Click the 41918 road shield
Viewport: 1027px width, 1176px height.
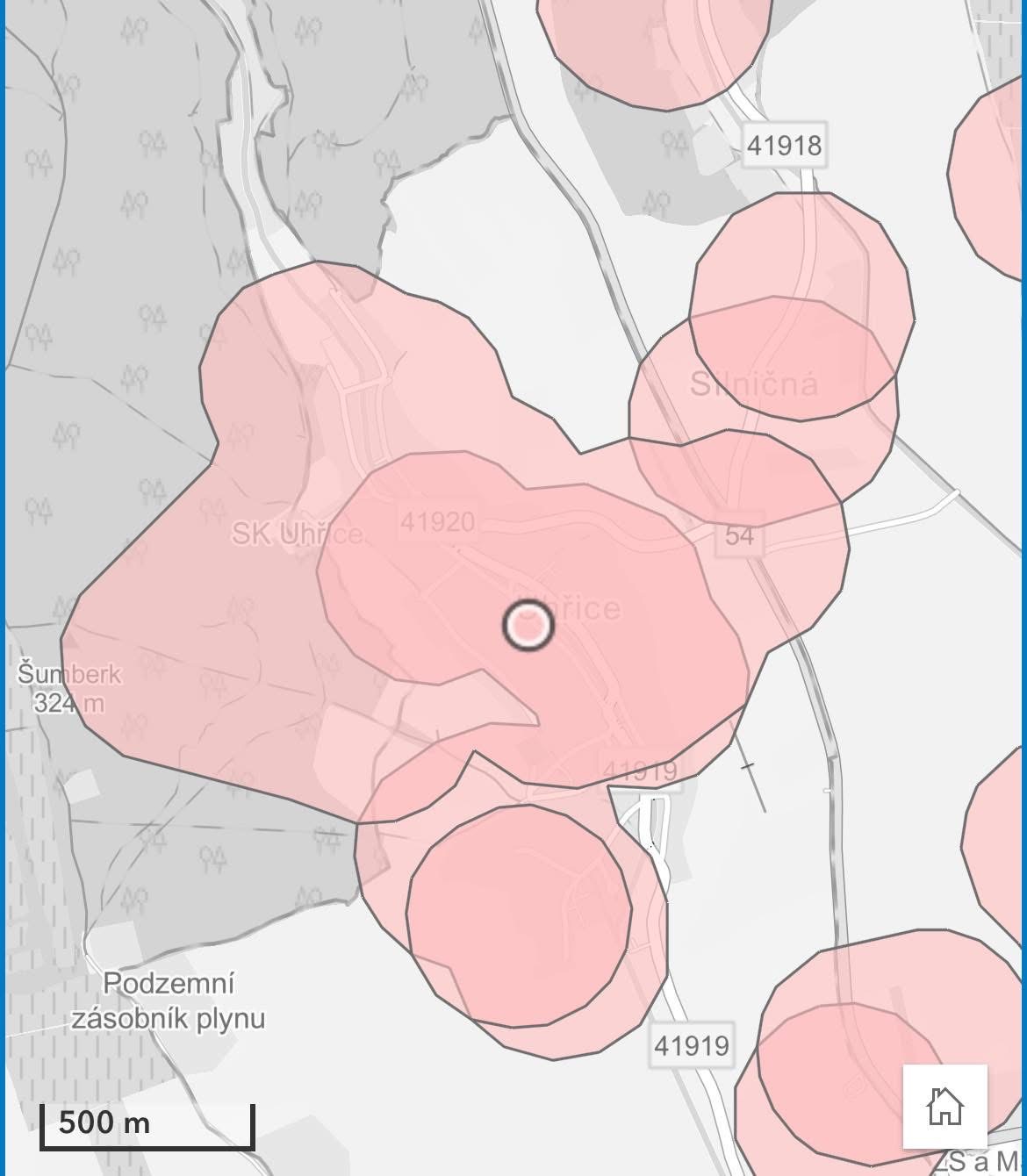784,145
